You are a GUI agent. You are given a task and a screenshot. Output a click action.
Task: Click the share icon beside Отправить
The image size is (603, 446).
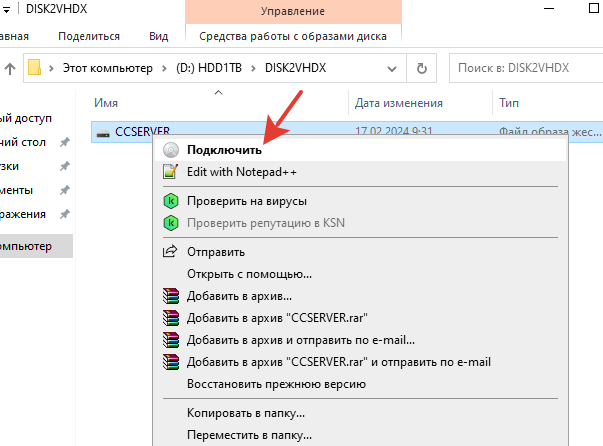[x=170, y=251]
